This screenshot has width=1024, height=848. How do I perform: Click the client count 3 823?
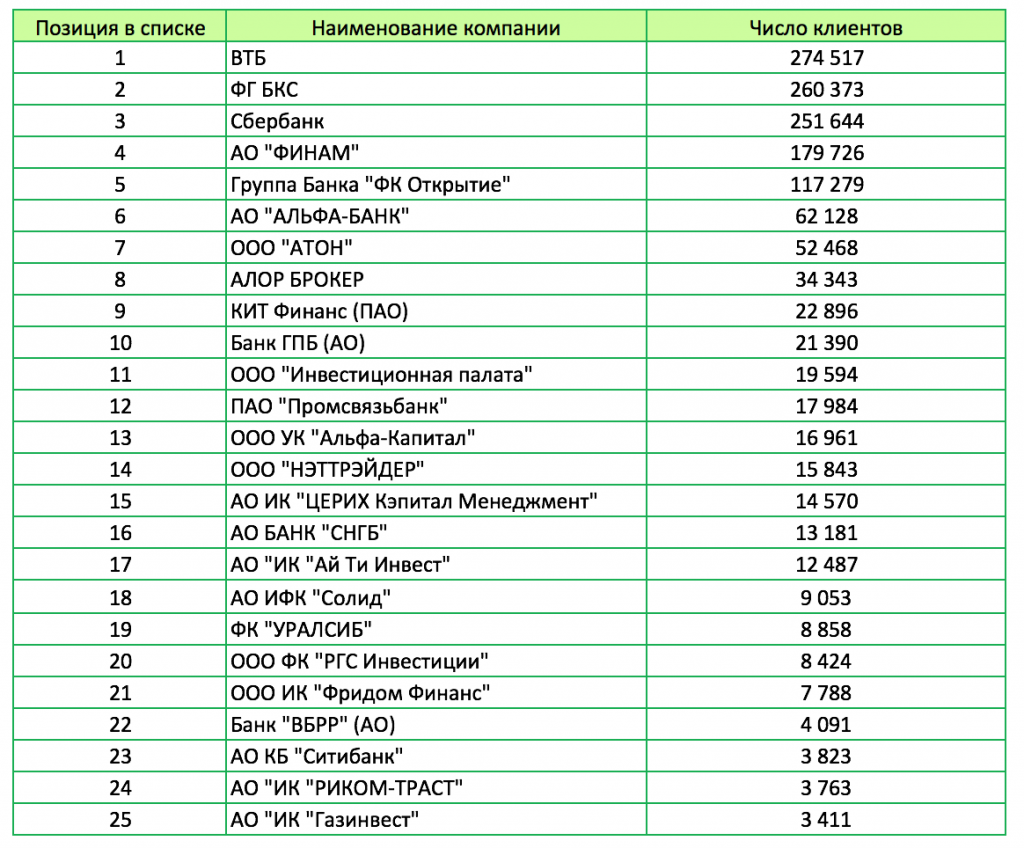click(x=826, y=756)
